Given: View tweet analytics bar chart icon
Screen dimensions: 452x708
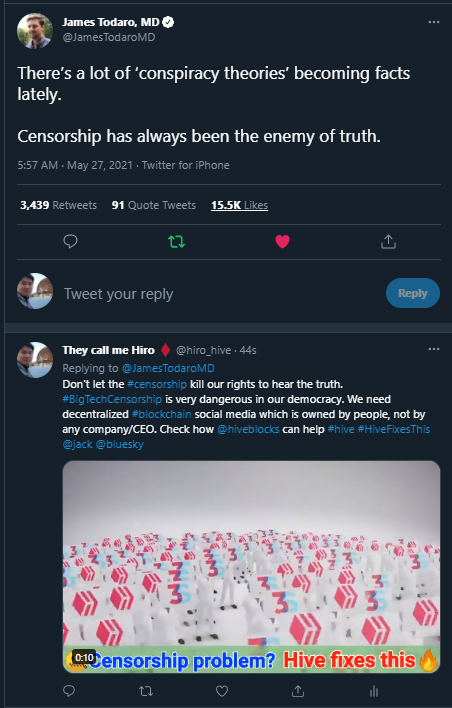Looking at the screenshot, I should click(x=374, y=691).
